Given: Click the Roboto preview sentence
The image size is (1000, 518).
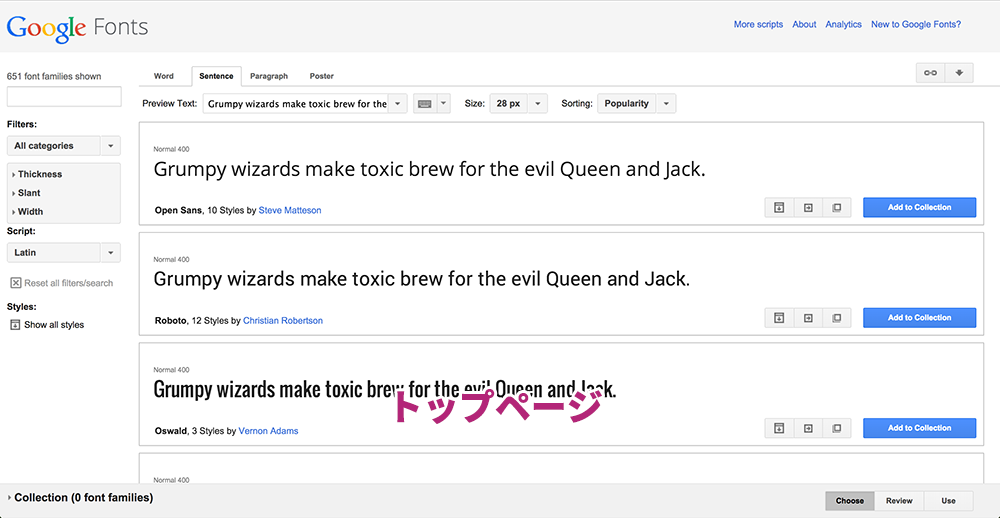Looking at the screenshot, I should (422, 279).
